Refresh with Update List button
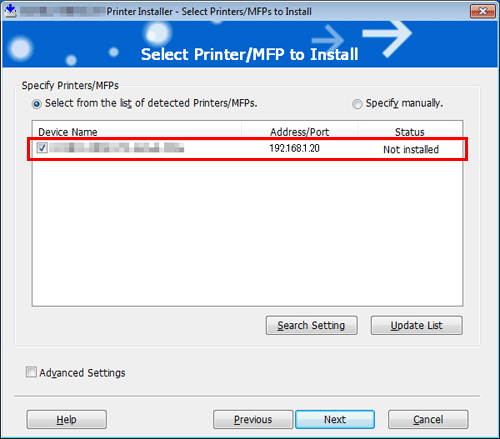 pos(417,325)
